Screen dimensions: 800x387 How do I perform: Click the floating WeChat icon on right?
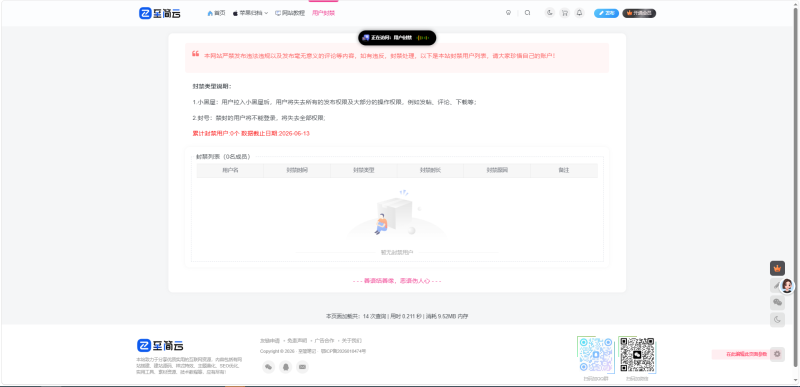[777, 302]
